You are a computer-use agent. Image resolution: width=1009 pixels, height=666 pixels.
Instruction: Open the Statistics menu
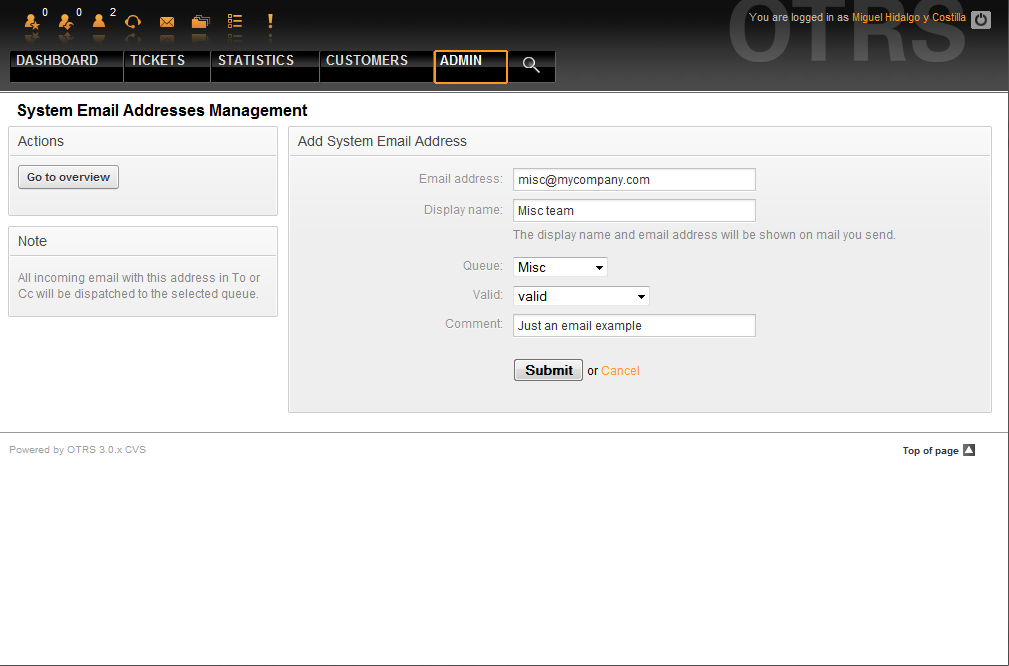[x=256, y=61]
